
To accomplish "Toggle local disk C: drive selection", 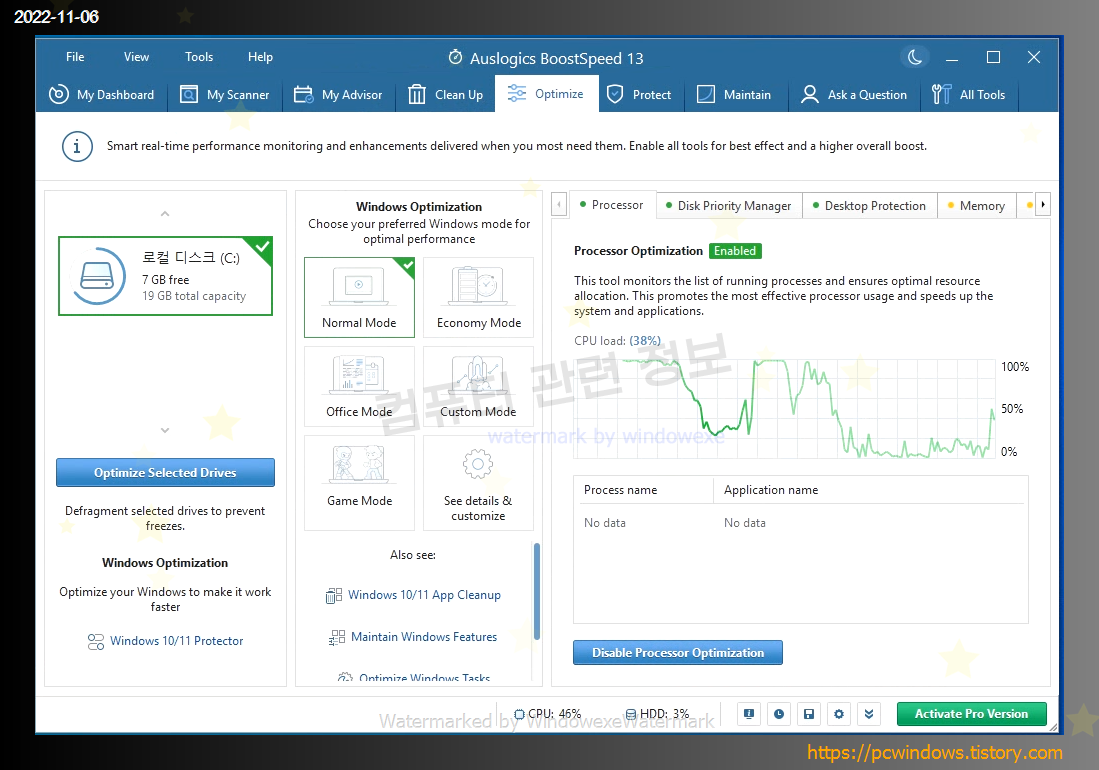I will (x=165, y=276).
